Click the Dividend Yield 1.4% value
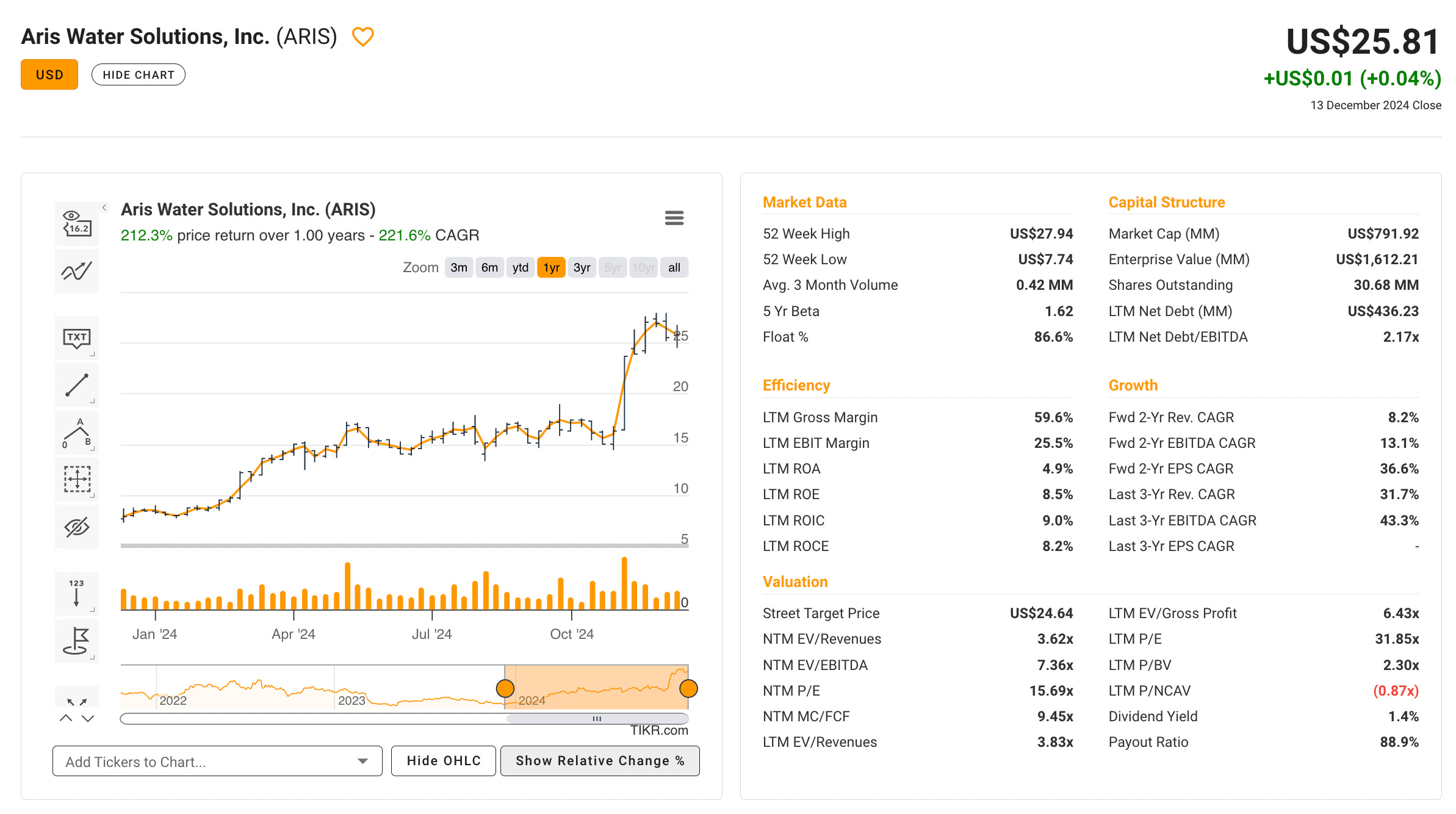This screenshot has width=1456, height=814. click(1404, 716)
